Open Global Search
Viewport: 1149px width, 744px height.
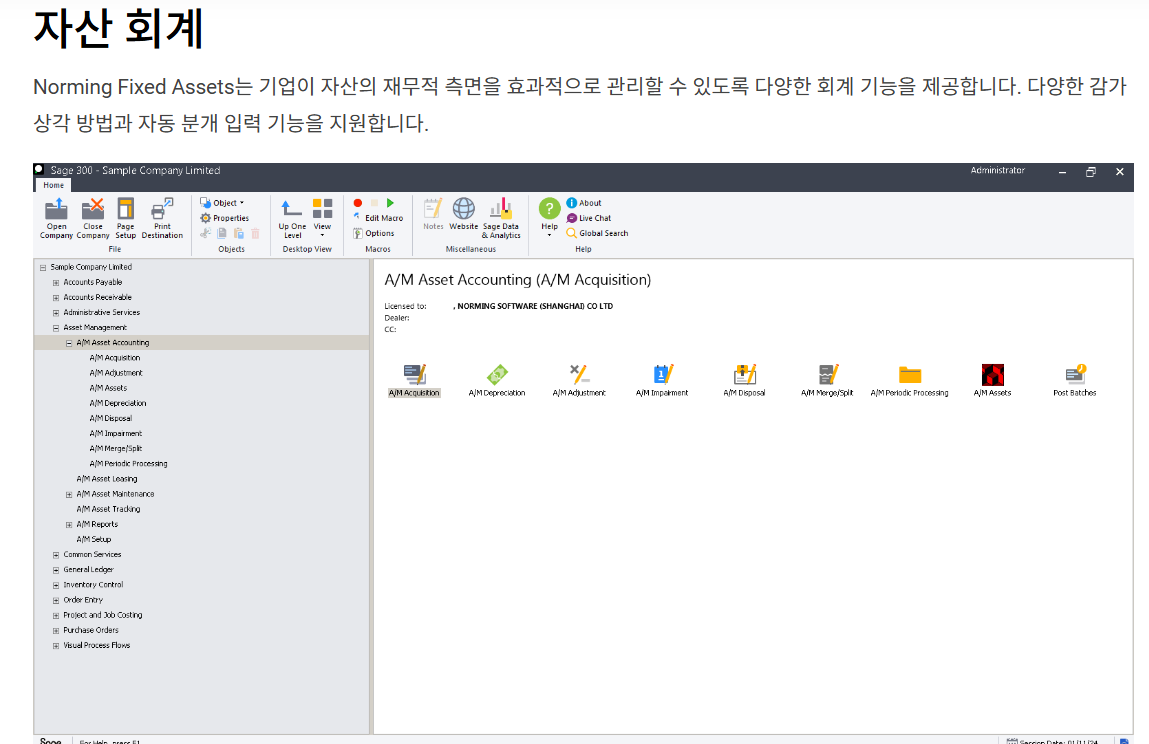pyautogui.click(x=597, y=233)
